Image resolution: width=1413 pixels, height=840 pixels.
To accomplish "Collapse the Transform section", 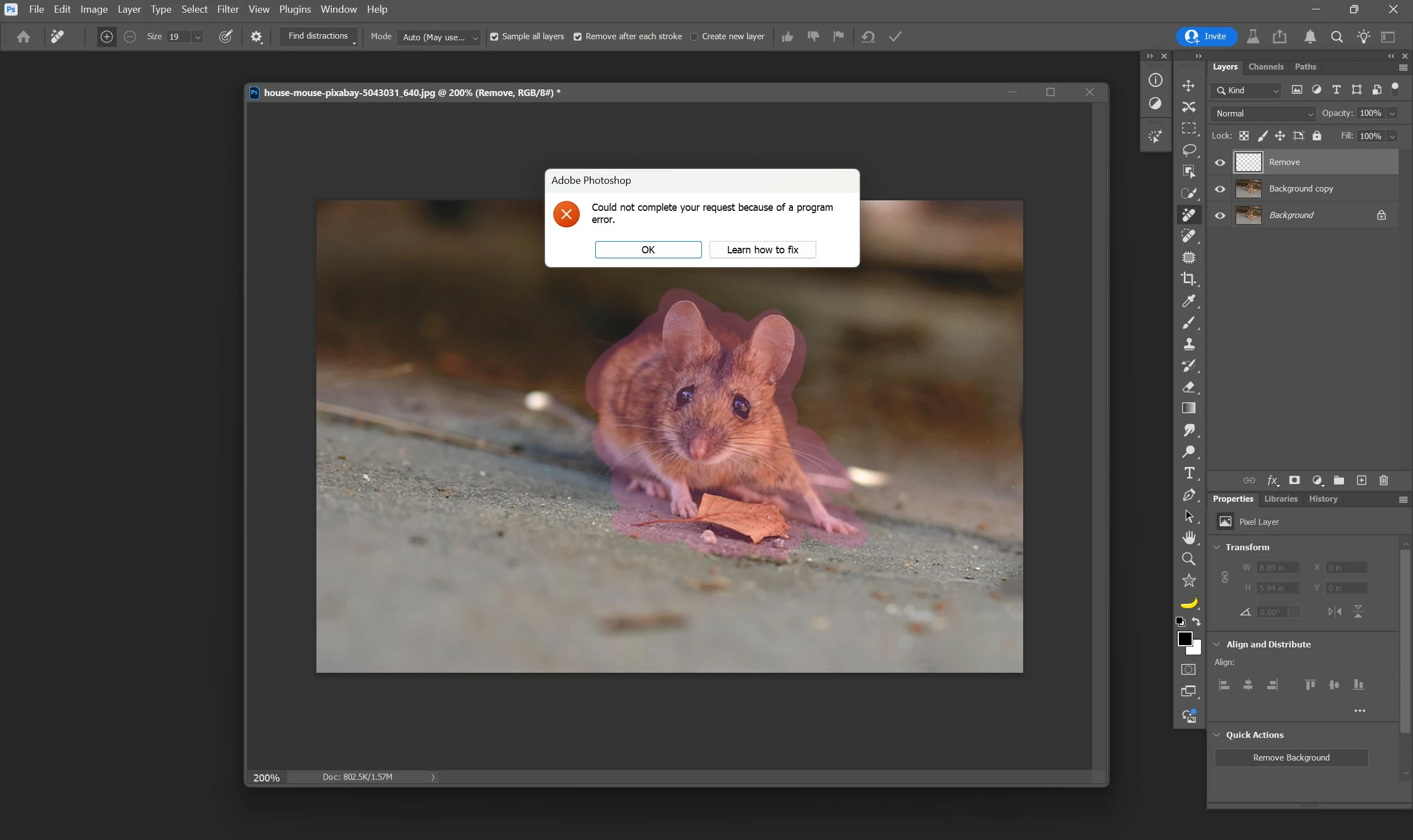I will click(1216, 547).
